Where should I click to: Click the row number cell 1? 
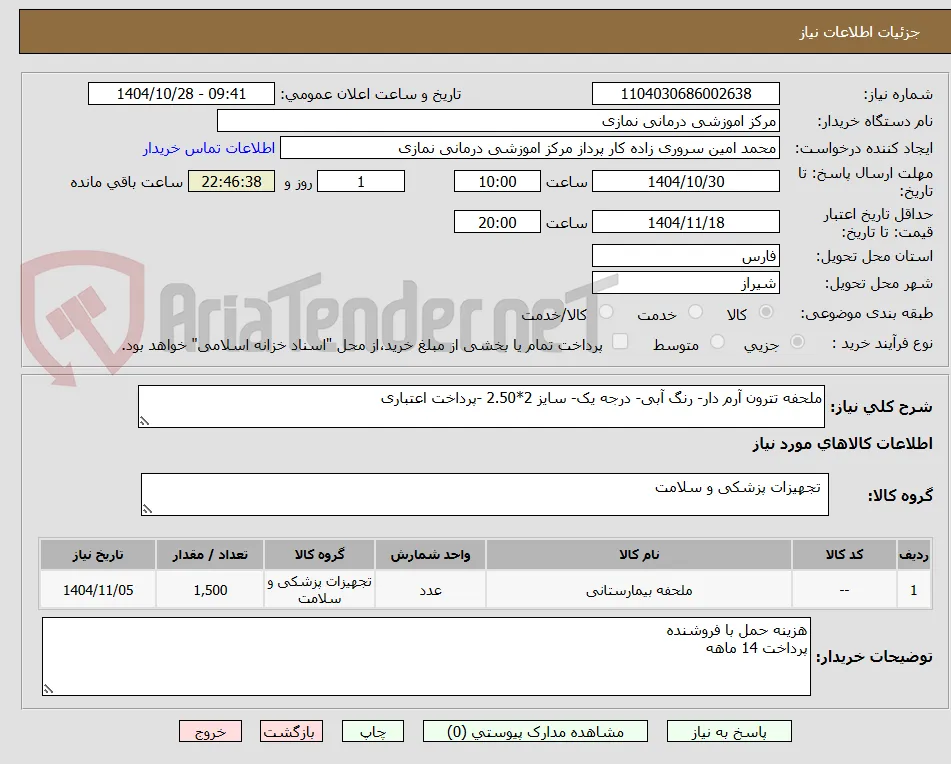click(x=914, y=589)
